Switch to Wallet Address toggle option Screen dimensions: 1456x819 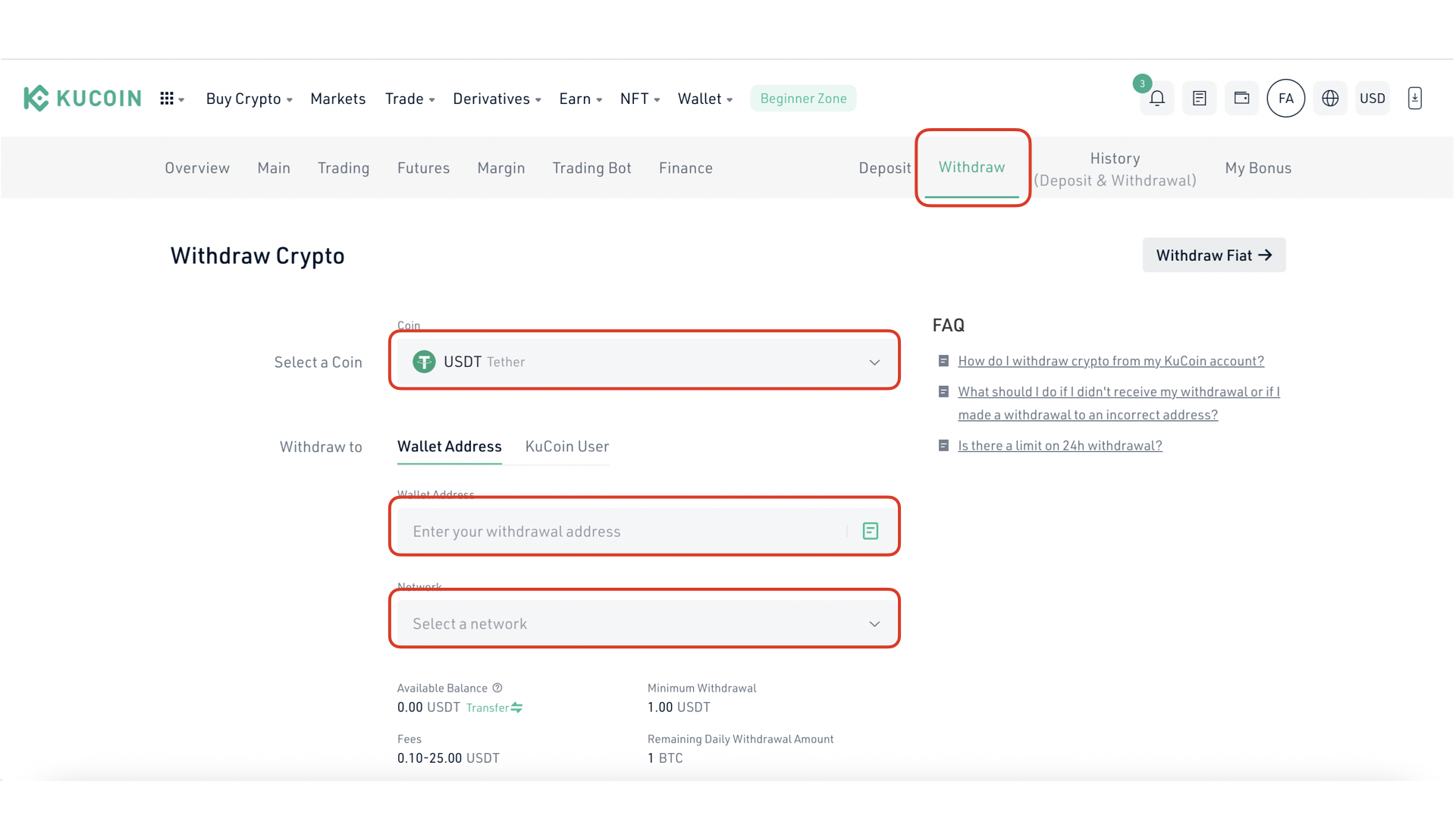449,446
